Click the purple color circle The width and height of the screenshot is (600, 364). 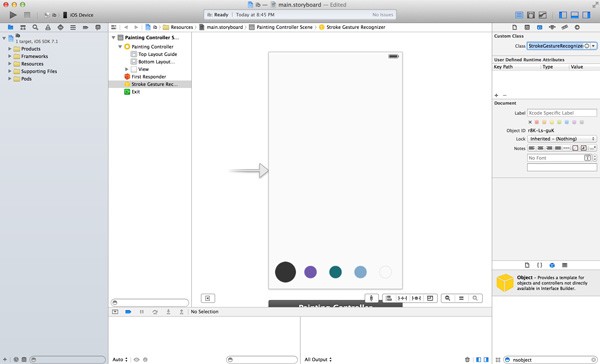310,272
